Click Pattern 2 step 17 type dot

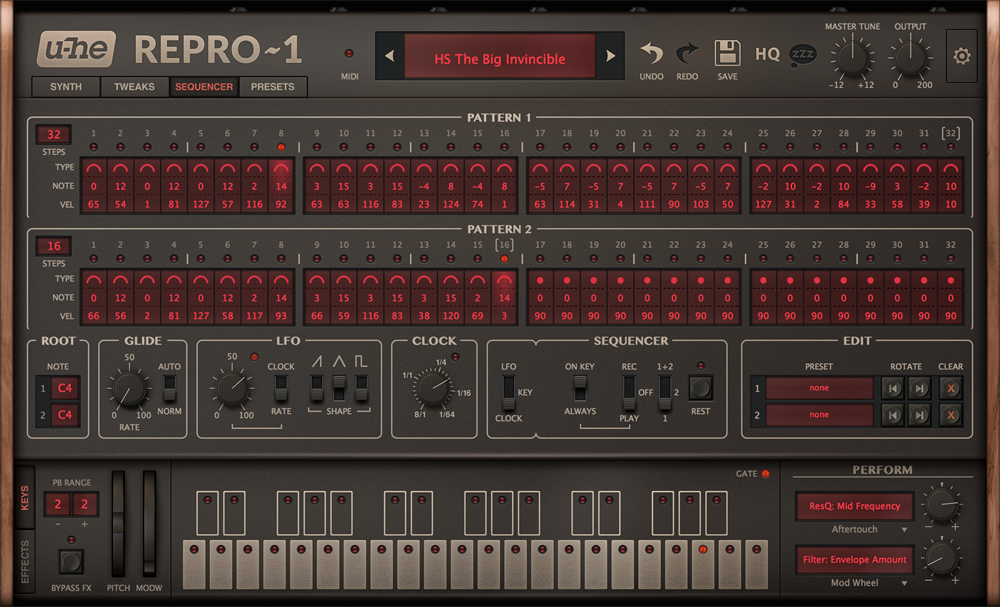point(540,280)
